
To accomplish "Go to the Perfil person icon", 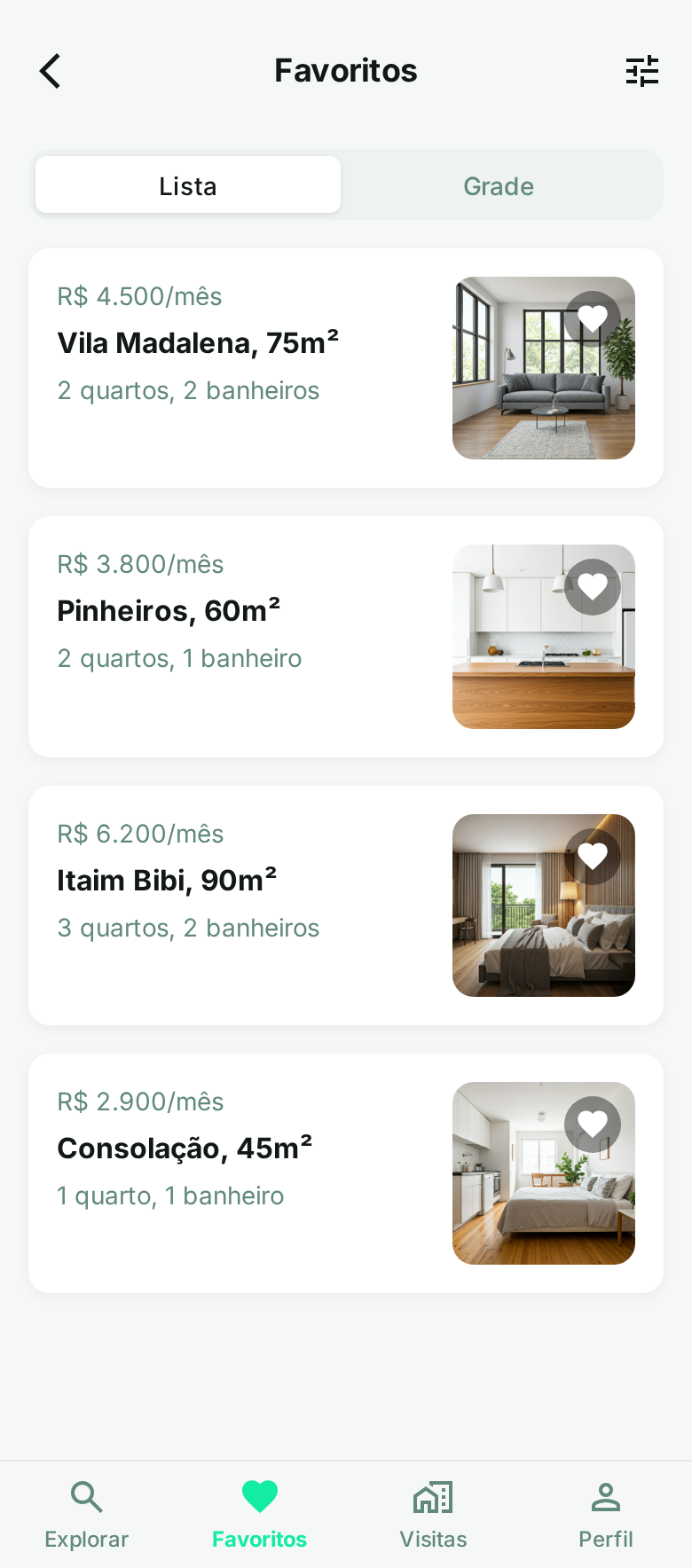I will tap(606, 1497).
